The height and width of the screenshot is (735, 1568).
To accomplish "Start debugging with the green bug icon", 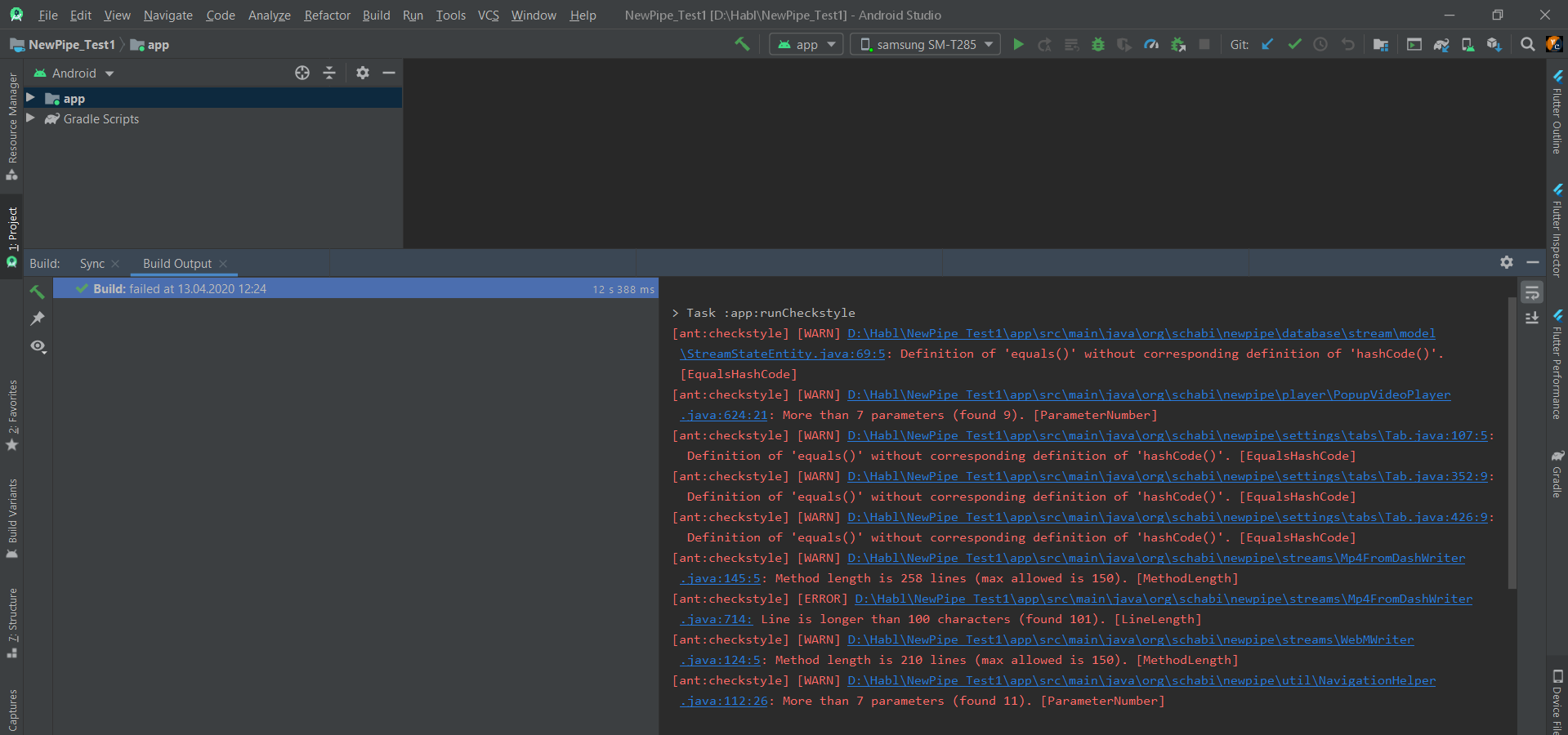I will [x=1098, y=44].
